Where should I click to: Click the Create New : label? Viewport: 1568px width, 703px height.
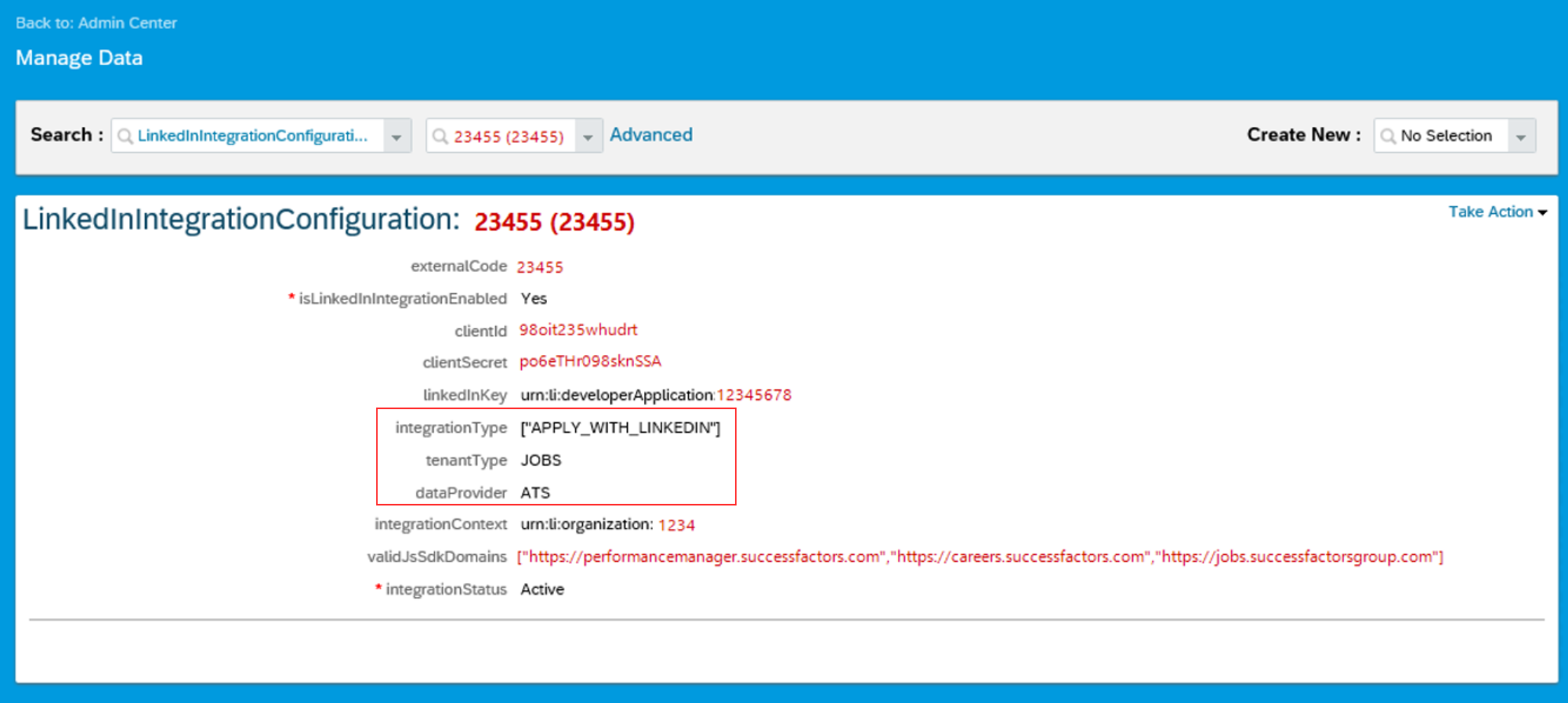[1303, 135]
